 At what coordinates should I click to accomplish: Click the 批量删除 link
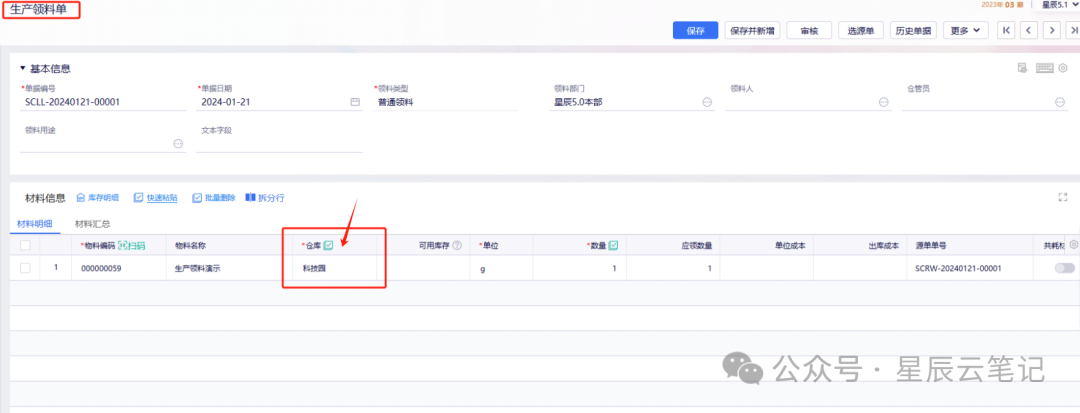(214, 198)
